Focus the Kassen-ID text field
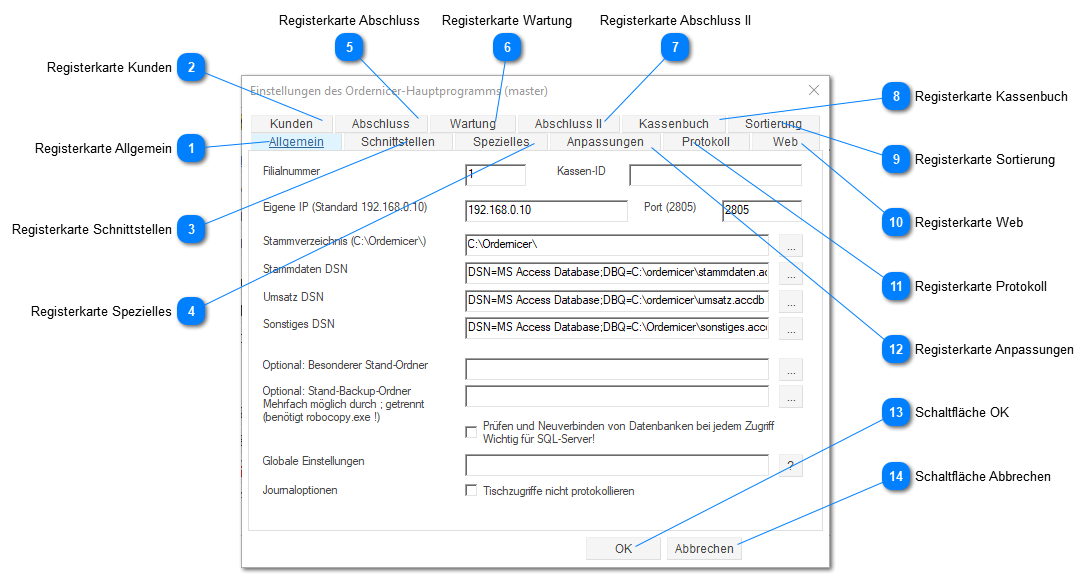This screenshot has width=1090, height=576. (714, 176)
